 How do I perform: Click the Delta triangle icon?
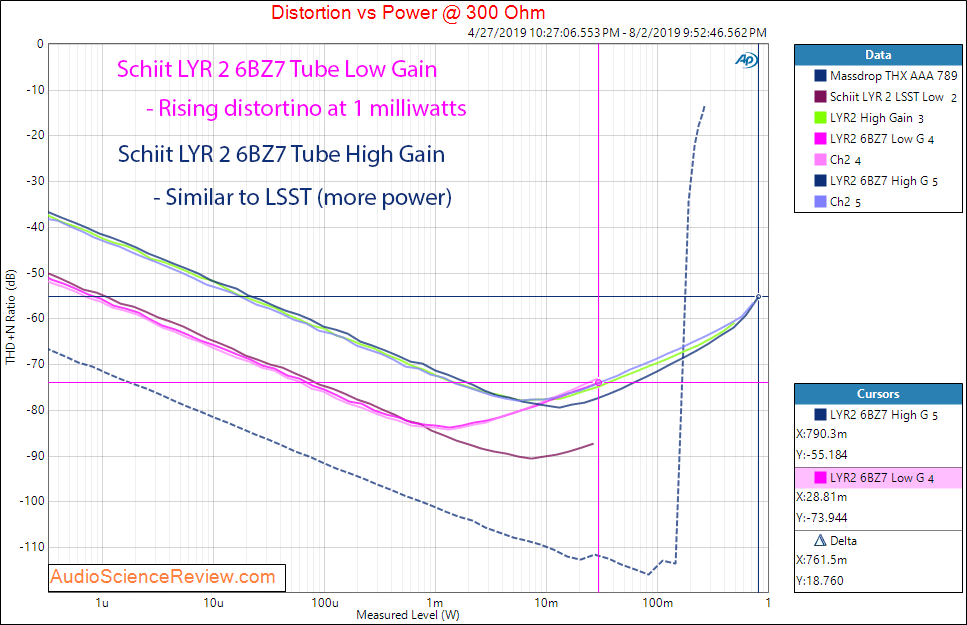tap(820, 540)
